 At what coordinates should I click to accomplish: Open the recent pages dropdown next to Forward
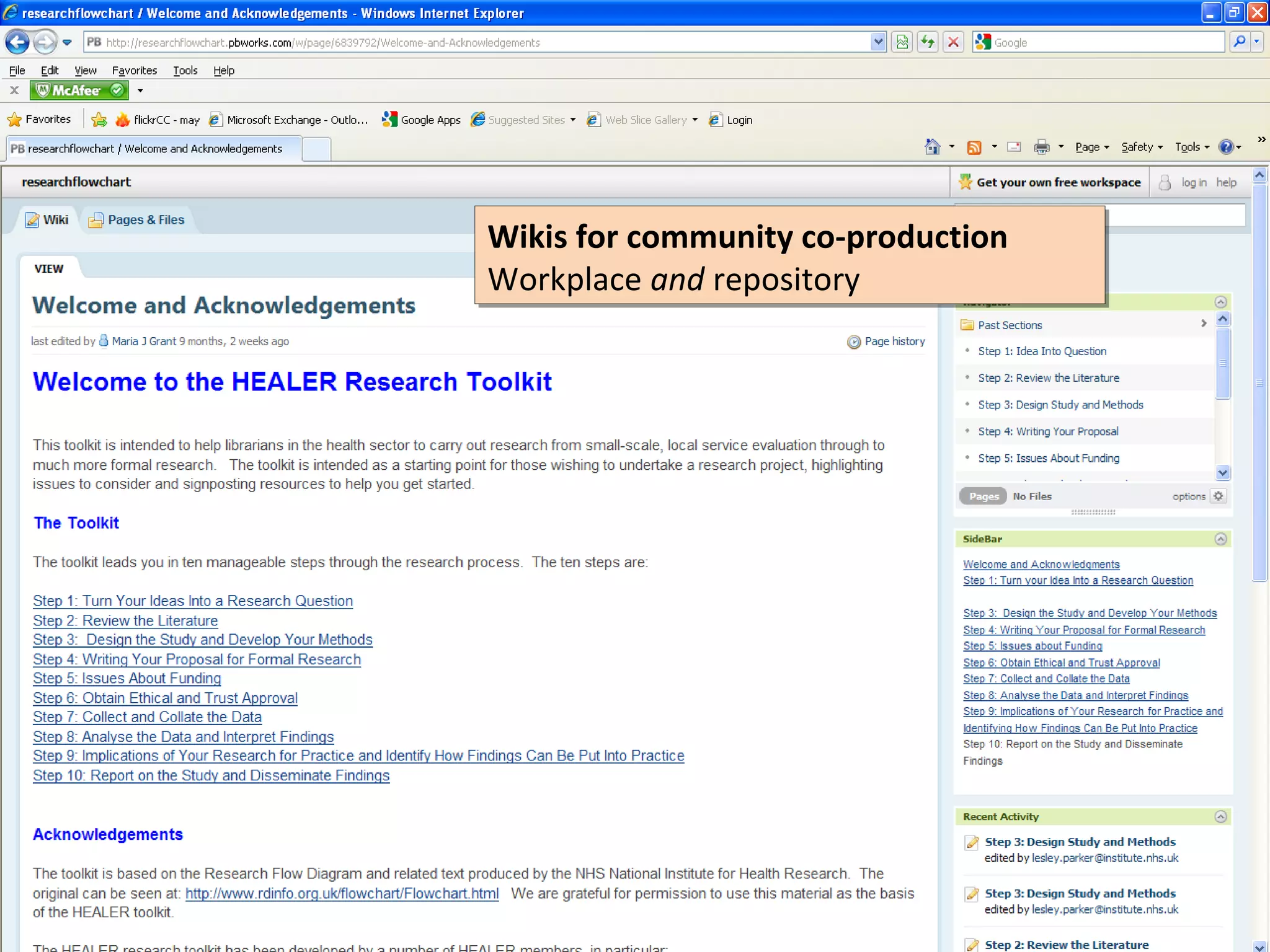pyautogui.click(x=67, y=43)
